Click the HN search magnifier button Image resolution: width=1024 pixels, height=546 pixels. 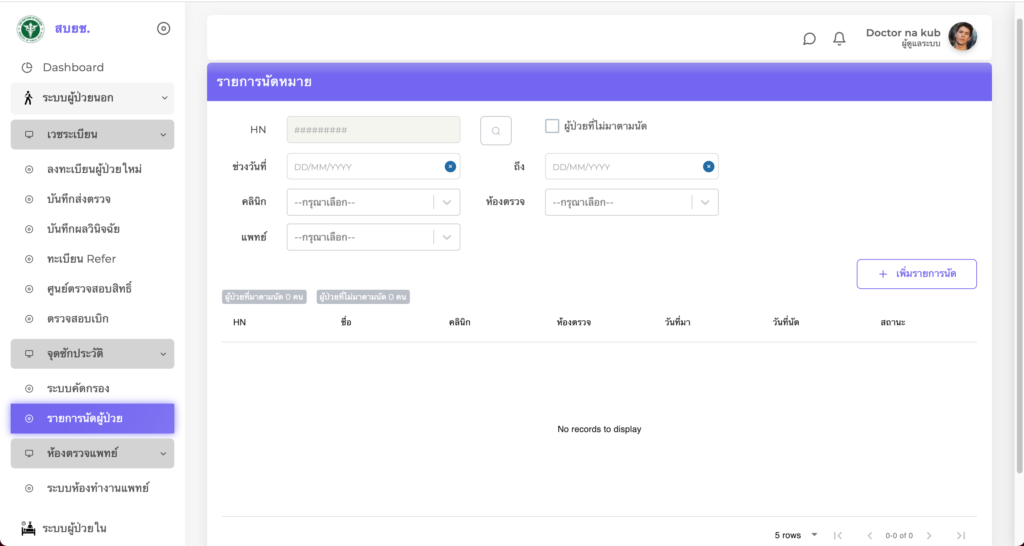495,130
